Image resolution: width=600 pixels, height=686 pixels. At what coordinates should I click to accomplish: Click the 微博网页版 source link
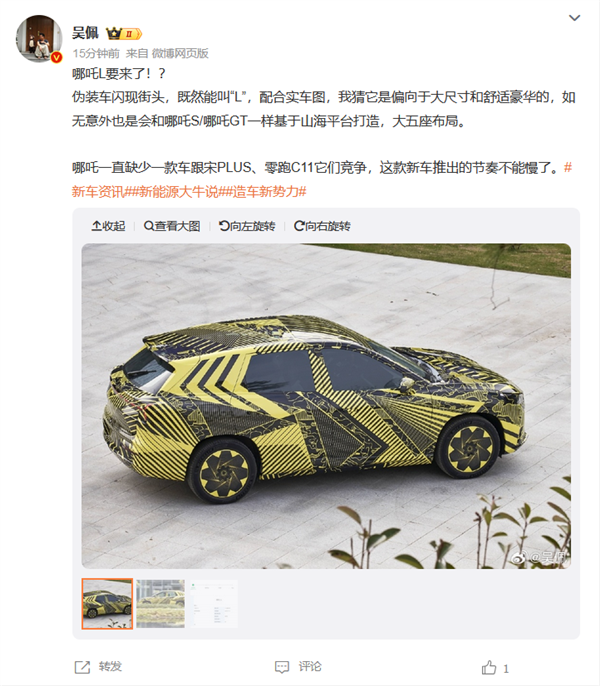pos(180,53)
